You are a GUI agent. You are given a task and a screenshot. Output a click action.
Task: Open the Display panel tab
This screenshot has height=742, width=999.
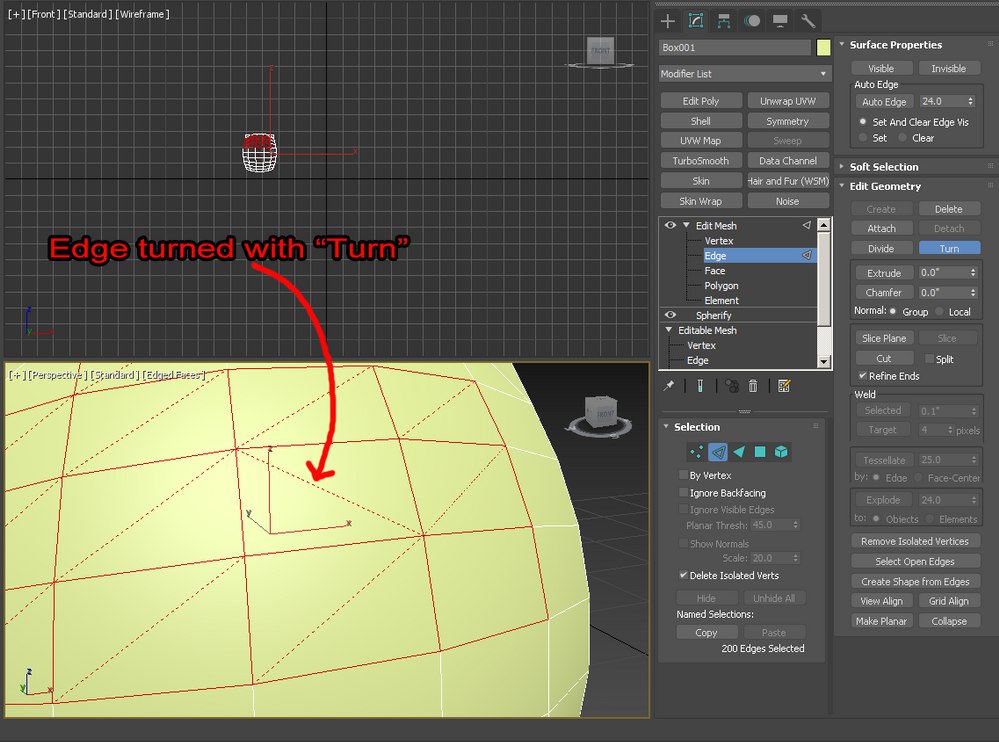pyautogui.click(x=780, y=21)
